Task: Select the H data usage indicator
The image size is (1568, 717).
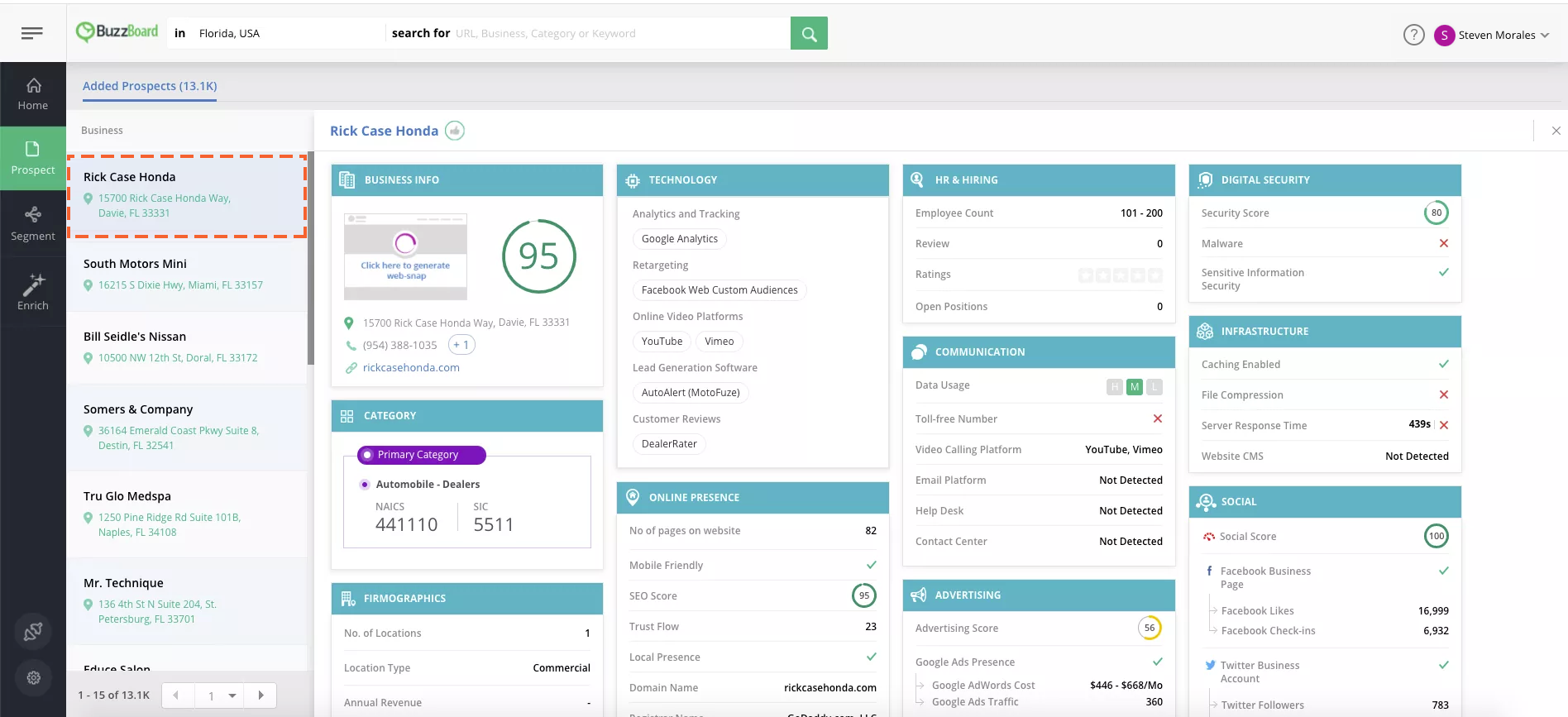Action: click(x=1115, y=386)
